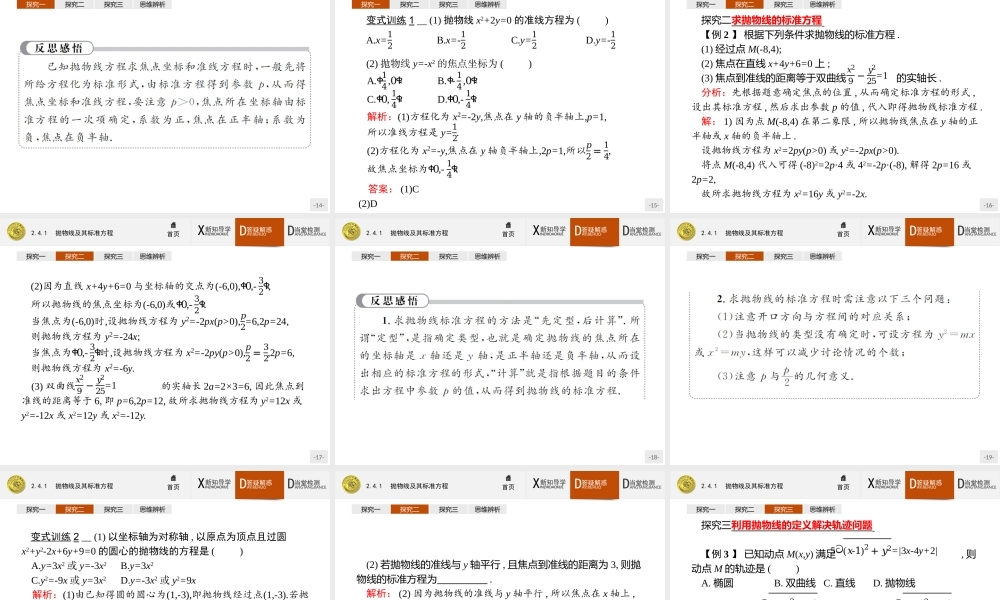
Task: Click the gold emblem on the 例3 slide
Action: click(686, 485)
